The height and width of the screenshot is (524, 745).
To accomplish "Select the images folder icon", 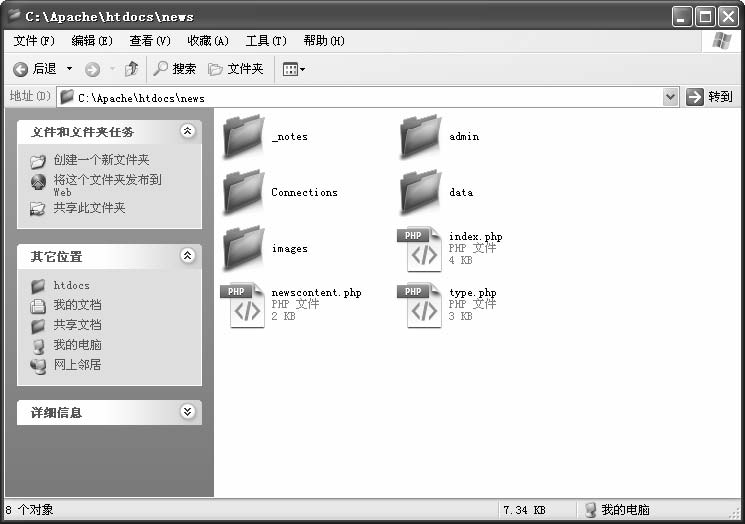I will pos(244,248).
